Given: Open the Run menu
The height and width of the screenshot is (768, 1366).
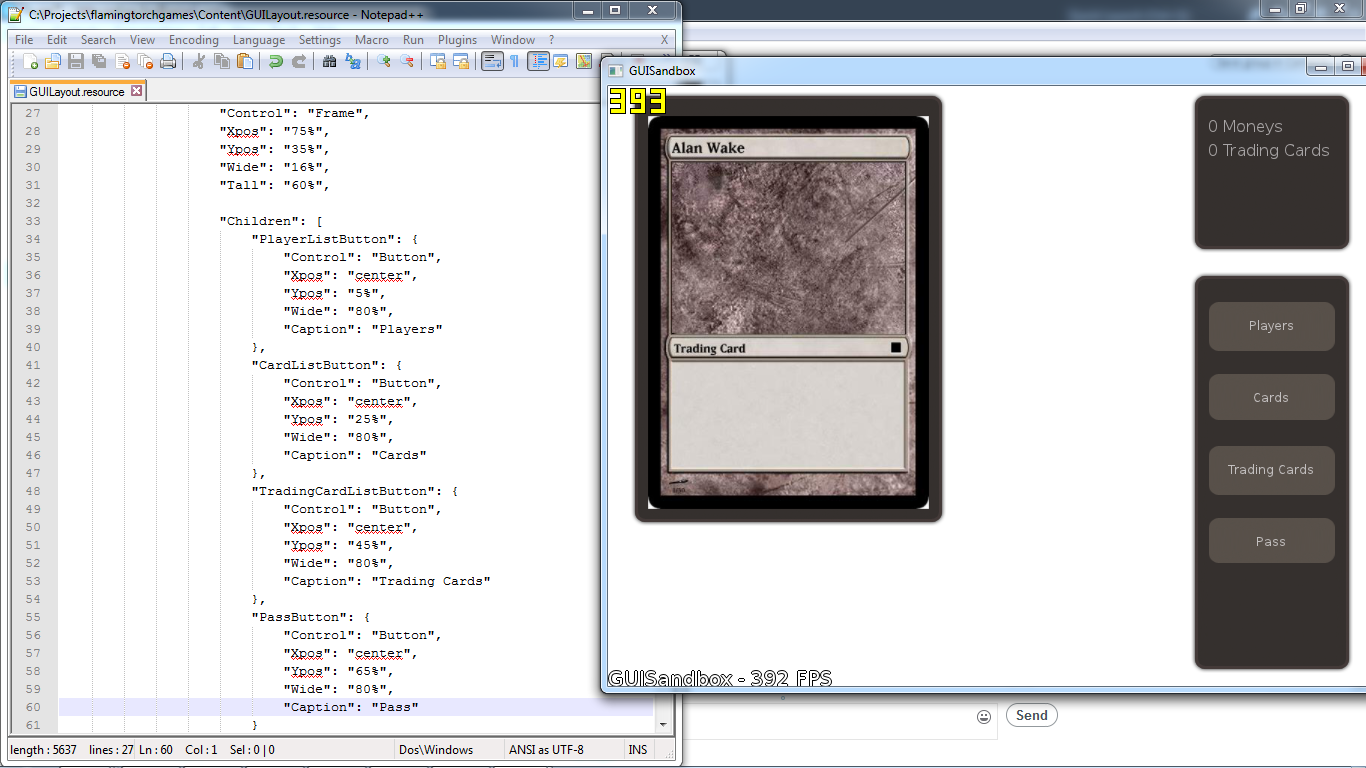Looking at the screenshot, I should click(413, 40).
